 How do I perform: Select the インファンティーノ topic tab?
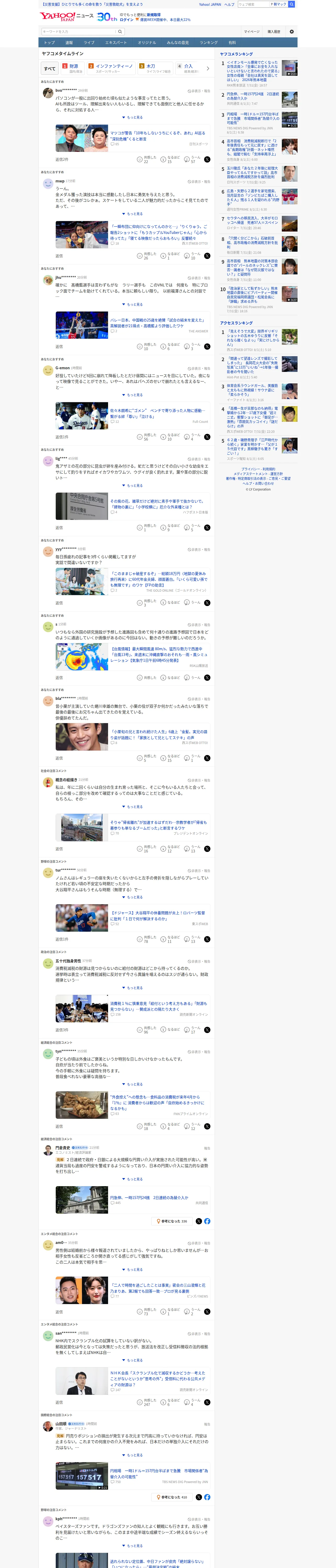(x=110, y=68)
